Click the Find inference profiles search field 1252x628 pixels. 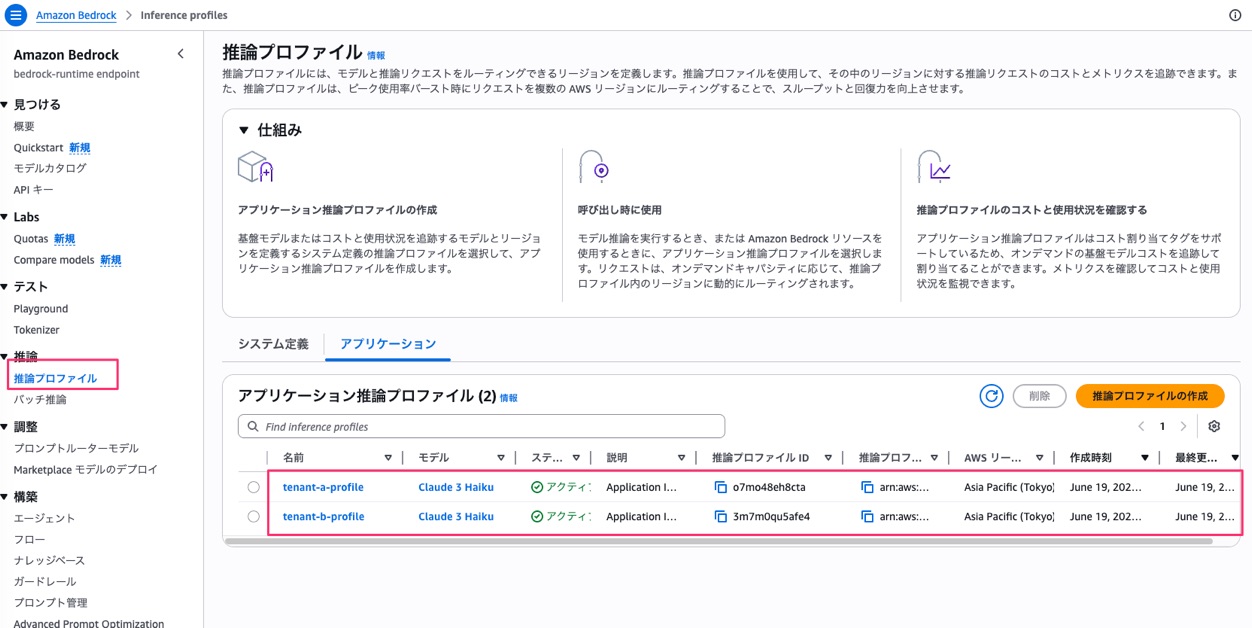click(481, 426)
